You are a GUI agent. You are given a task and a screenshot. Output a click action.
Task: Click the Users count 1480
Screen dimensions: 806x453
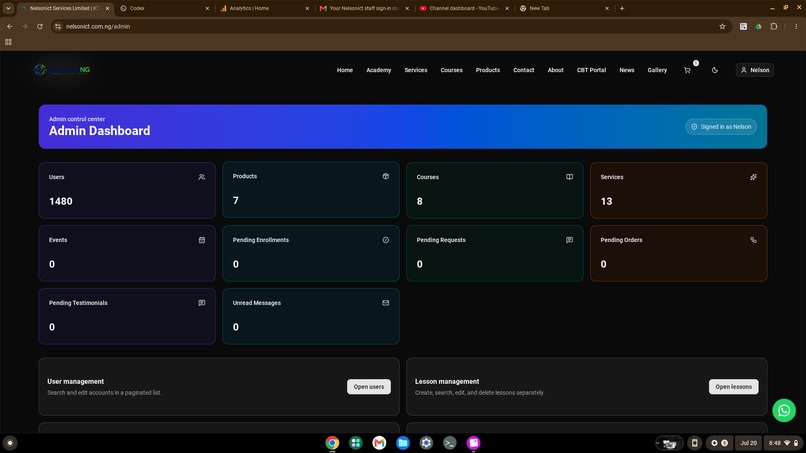click(61, 201)
